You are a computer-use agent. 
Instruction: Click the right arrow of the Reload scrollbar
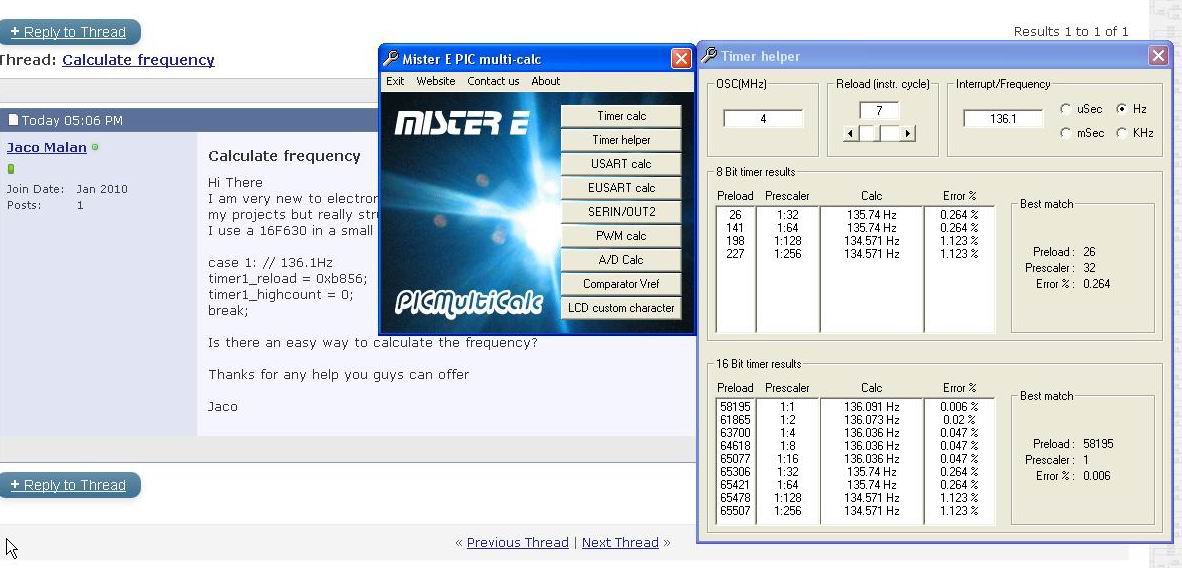pyautogui.click(x=908, y=134)
